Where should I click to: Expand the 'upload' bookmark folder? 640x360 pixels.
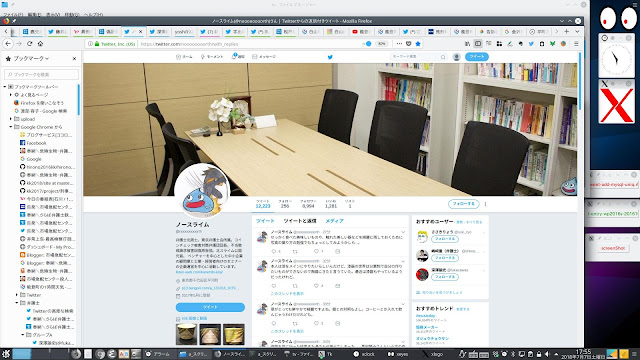11,119
